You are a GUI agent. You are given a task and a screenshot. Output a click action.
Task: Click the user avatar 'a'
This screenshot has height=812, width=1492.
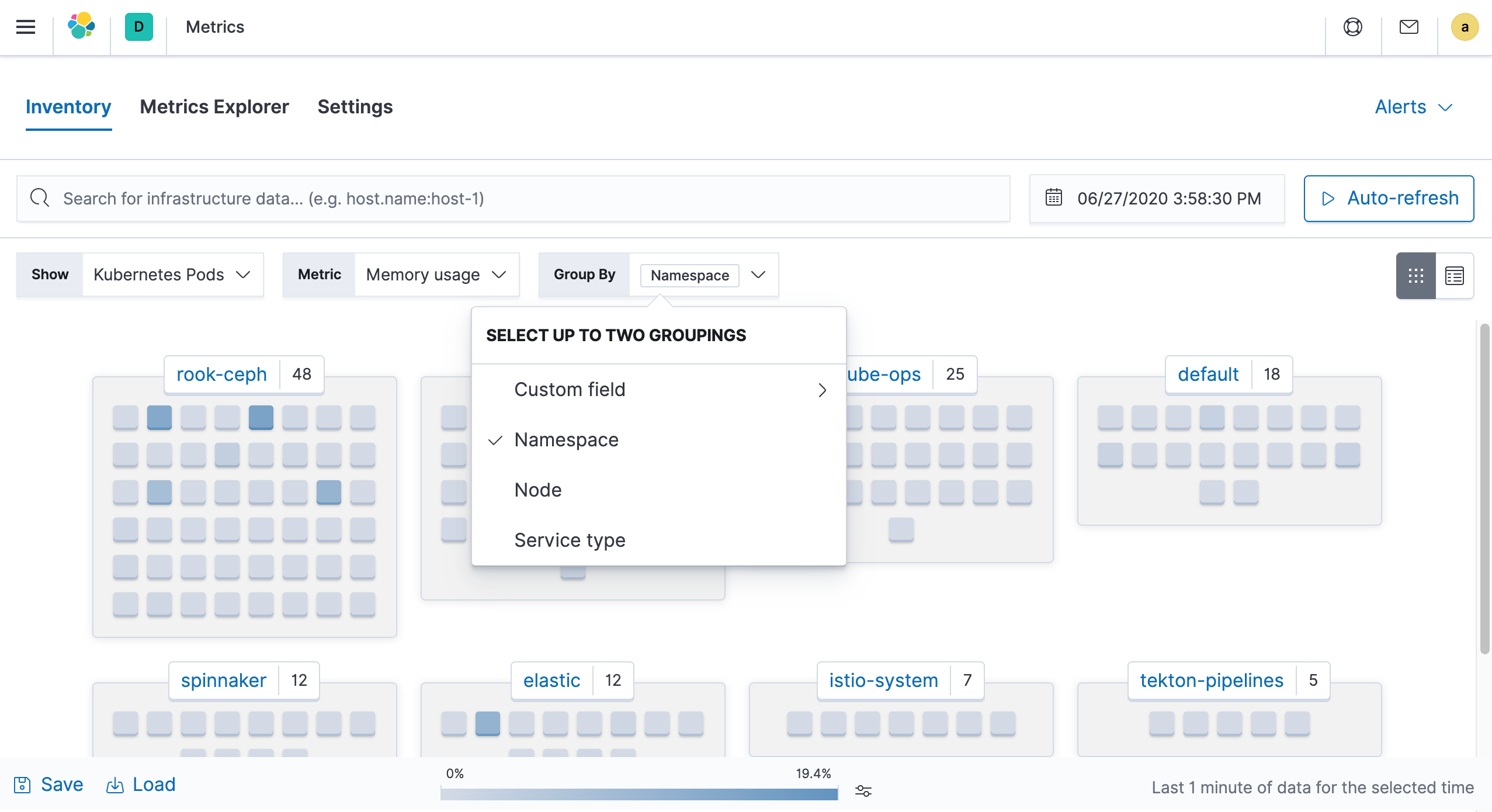click(x=1465, y=27)
